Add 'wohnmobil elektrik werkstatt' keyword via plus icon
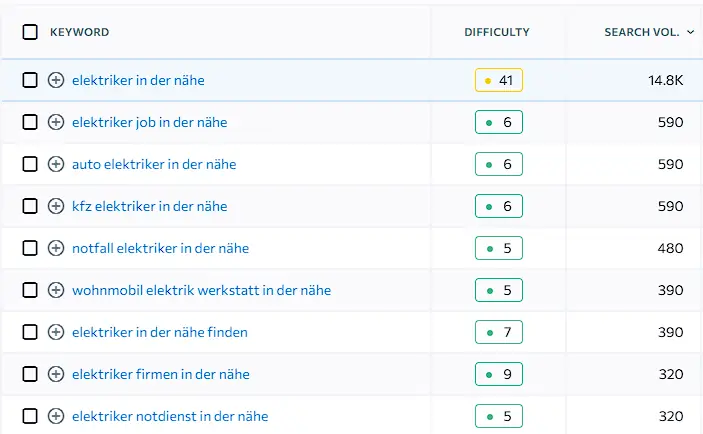The image size is (703, 434). (56, 290)
